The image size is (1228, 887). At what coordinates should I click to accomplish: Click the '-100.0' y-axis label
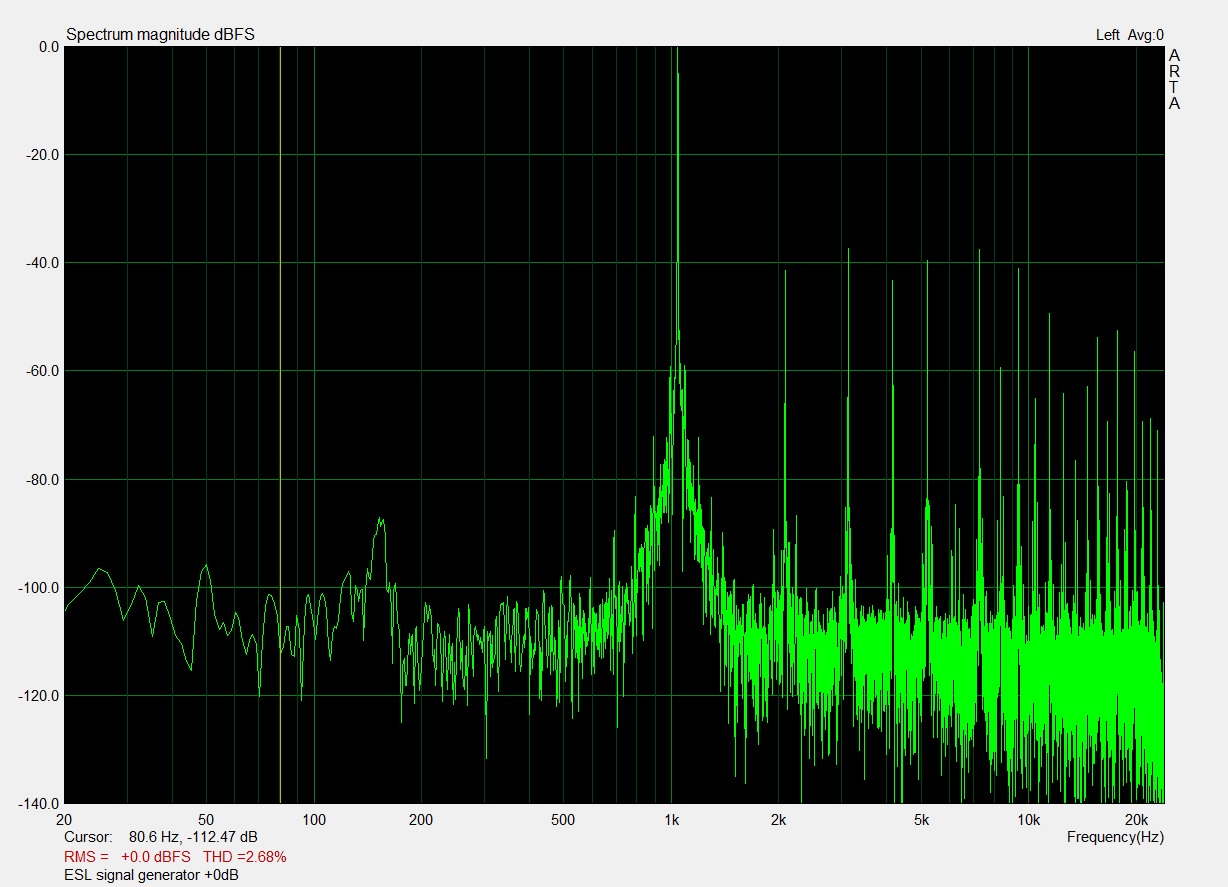coord(40,588)
